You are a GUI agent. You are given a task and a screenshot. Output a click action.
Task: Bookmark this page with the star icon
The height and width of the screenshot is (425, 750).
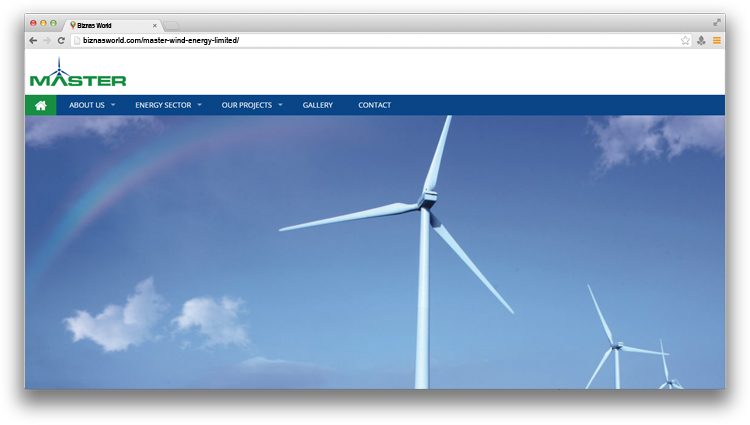tap(685, 40)
